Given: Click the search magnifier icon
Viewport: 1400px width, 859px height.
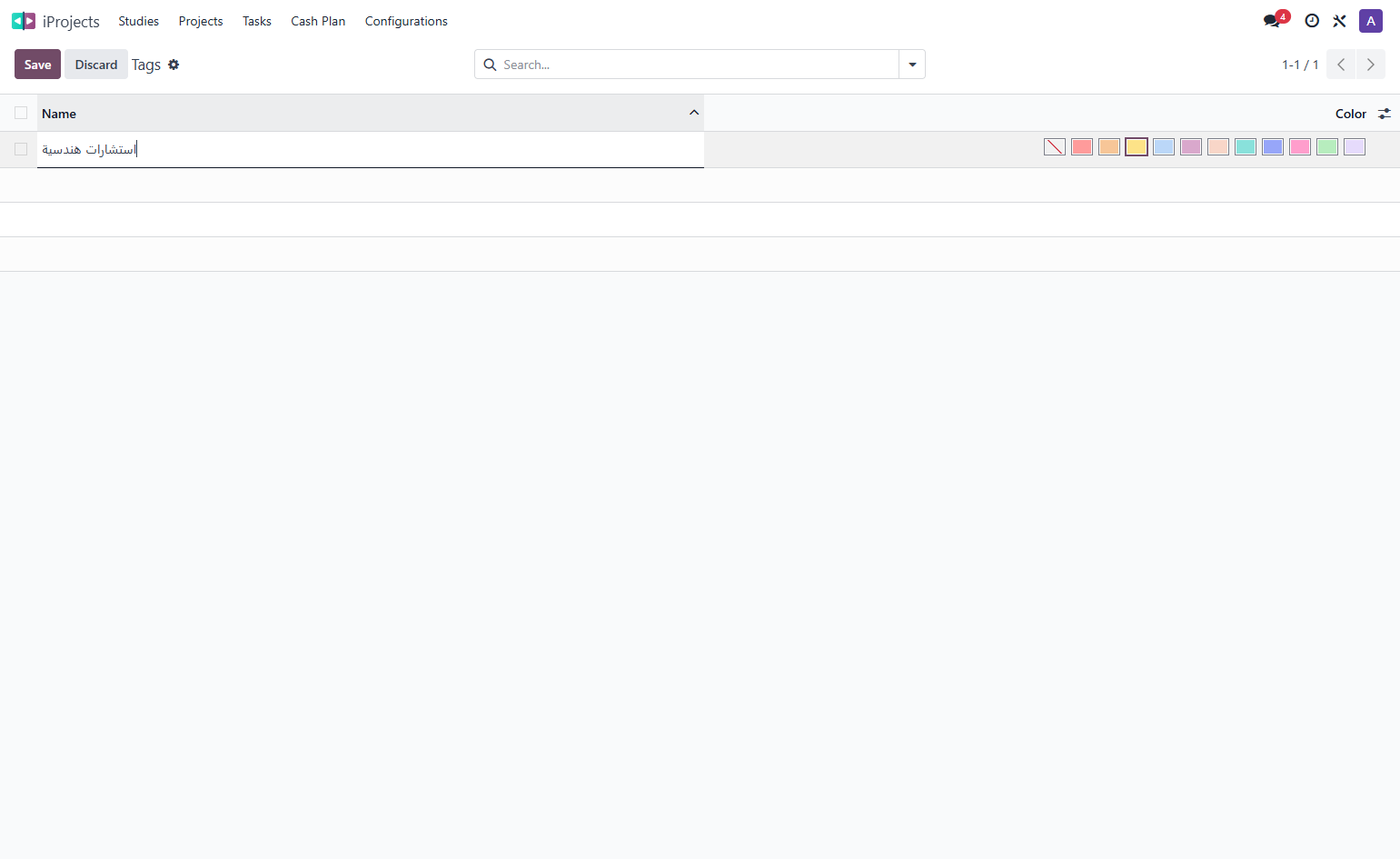Looking at the screenshot, I should tap(490, 65).
